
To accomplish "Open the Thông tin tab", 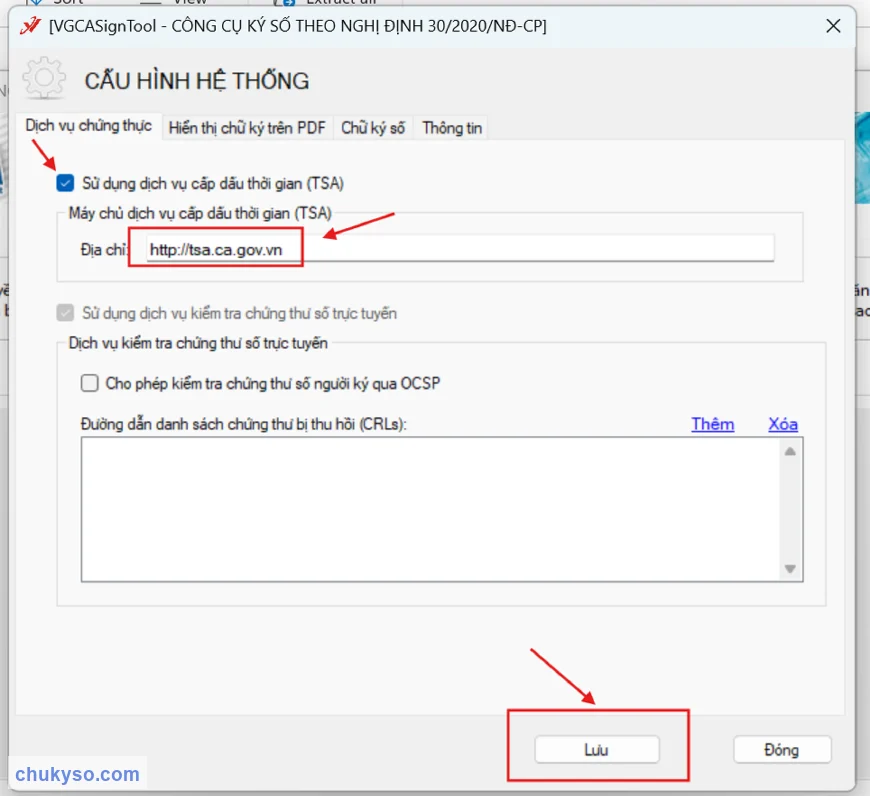I will click(x=452, y=128).
